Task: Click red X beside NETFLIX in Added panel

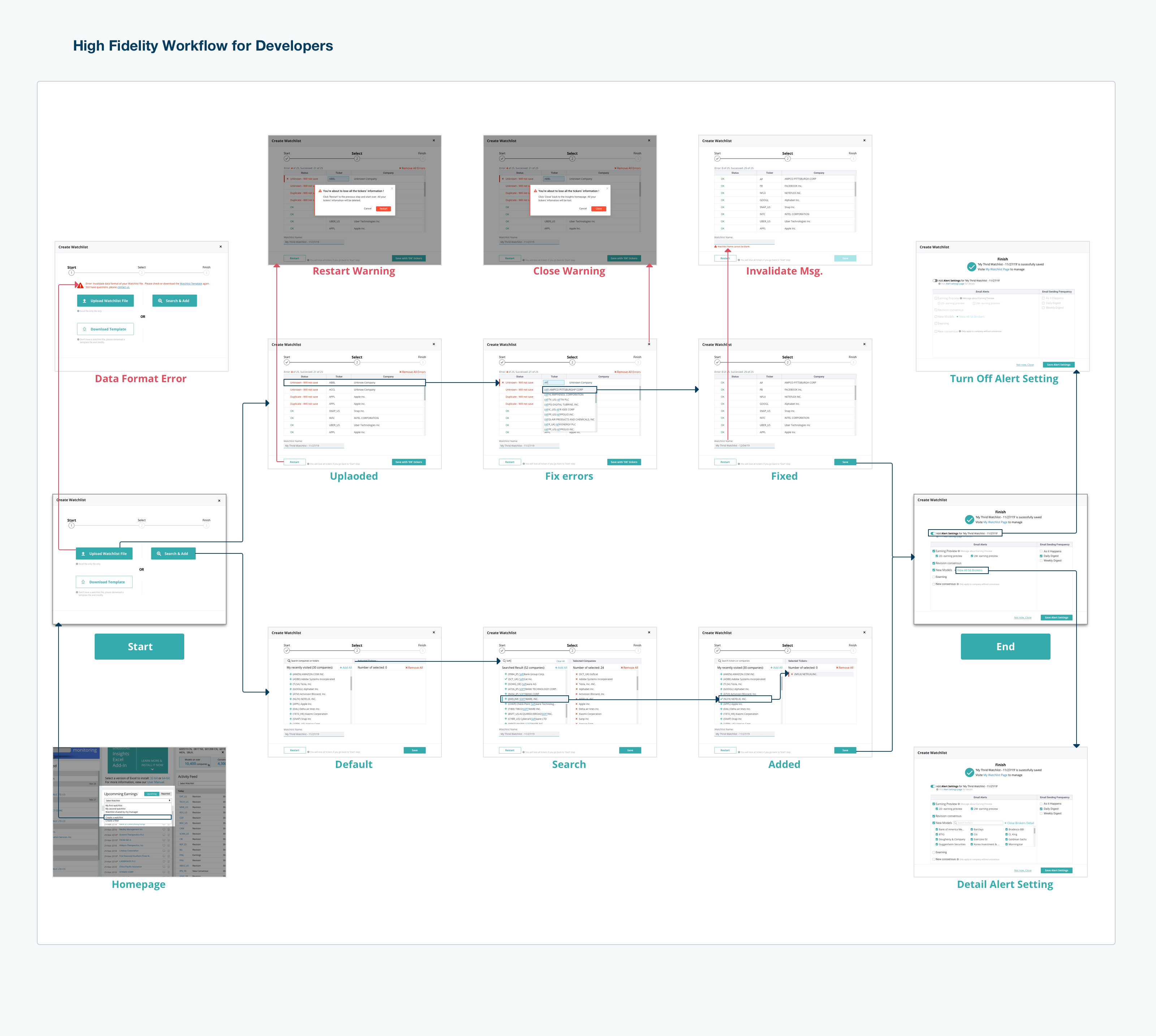Action: [792, 674]
